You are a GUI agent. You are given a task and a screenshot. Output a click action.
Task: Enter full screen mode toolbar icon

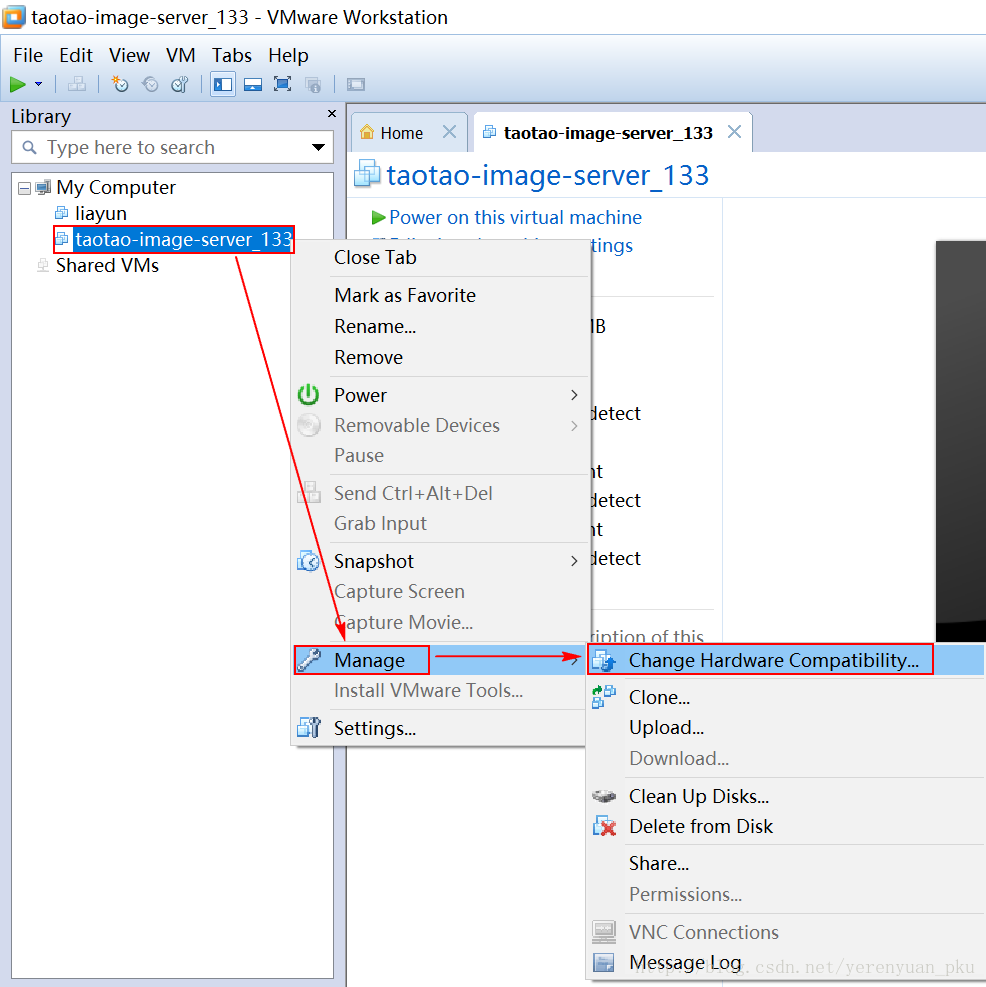(x=283, y=84)
